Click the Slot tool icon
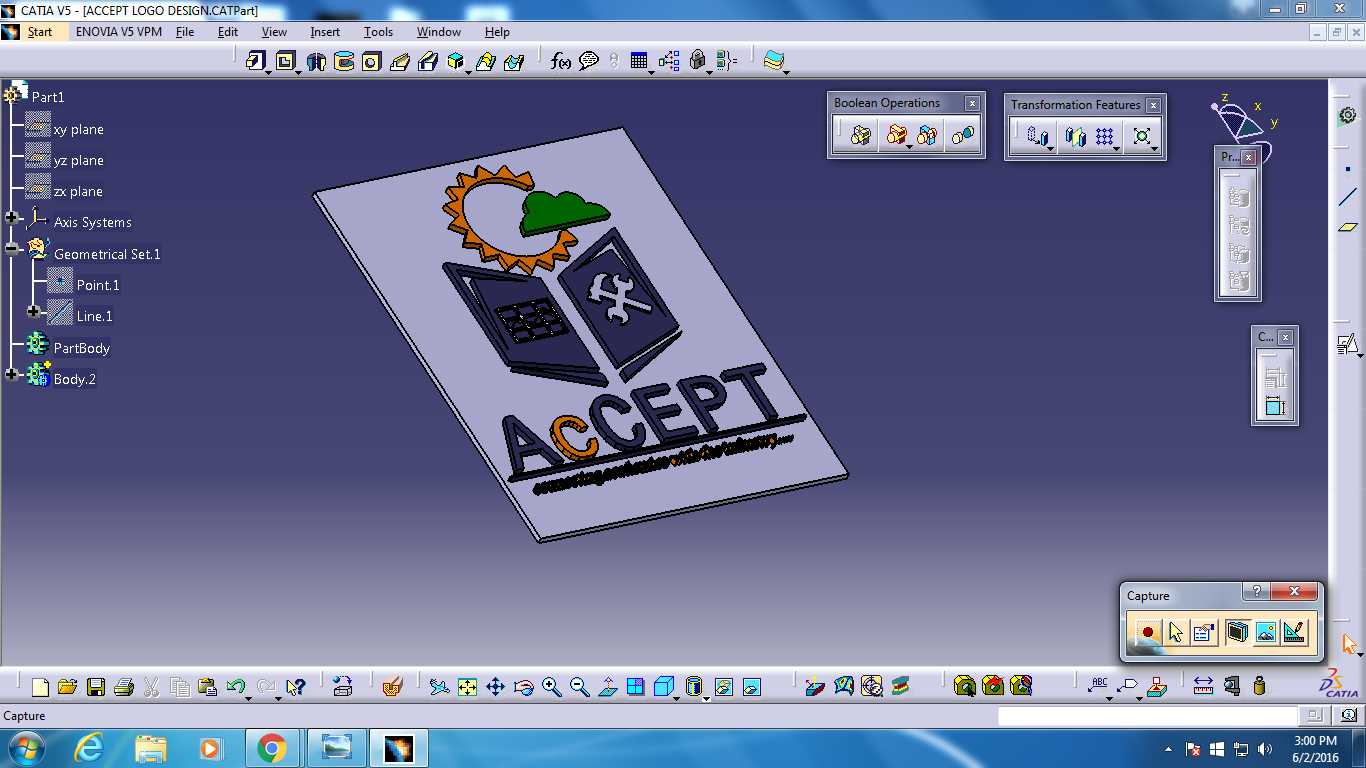This screenshot has width=1366, height=768. point(428,61)
